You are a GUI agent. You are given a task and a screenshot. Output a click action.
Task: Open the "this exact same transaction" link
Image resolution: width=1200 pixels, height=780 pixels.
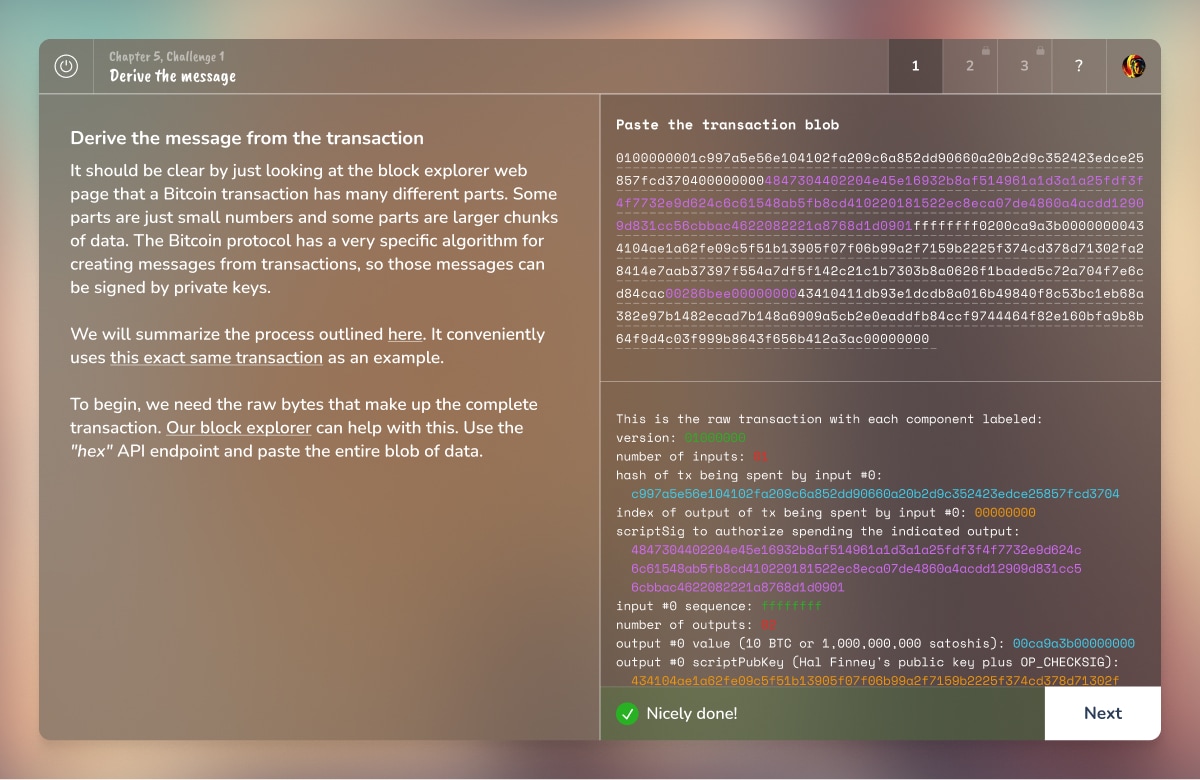[x=215, y=357]
